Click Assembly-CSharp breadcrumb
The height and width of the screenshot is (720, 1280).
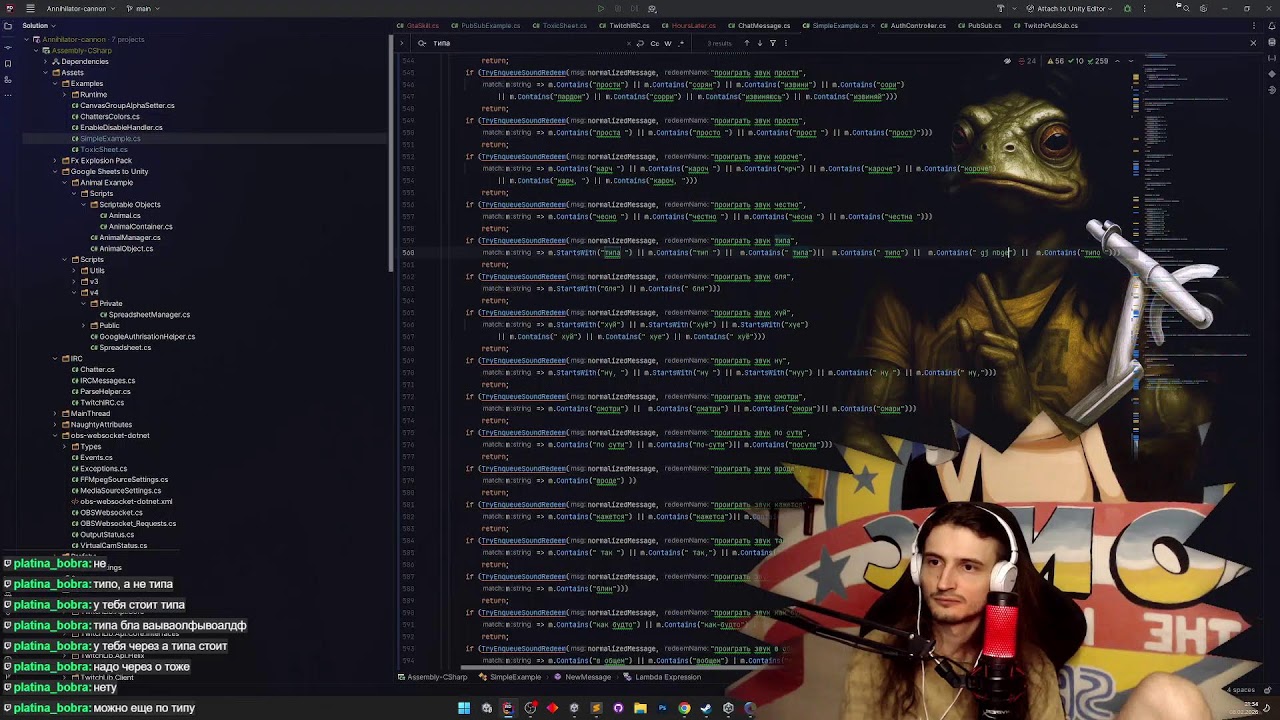click(433, 677)
